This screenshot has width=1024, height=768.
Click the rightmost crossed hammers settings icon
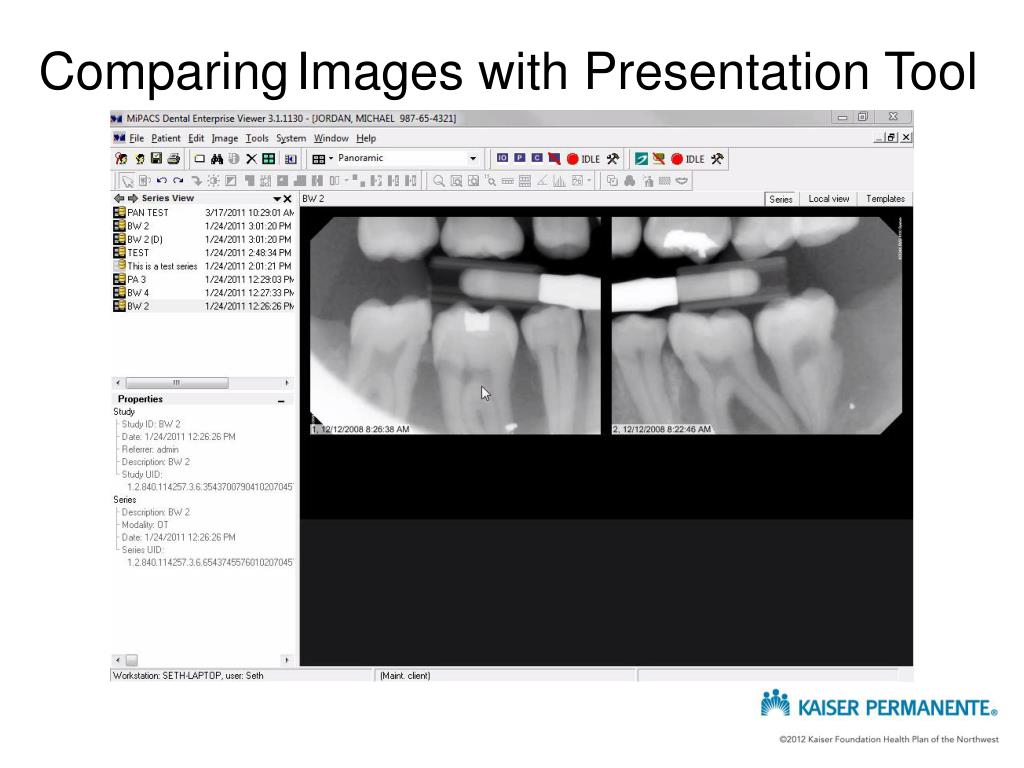(x=717, y=159)
